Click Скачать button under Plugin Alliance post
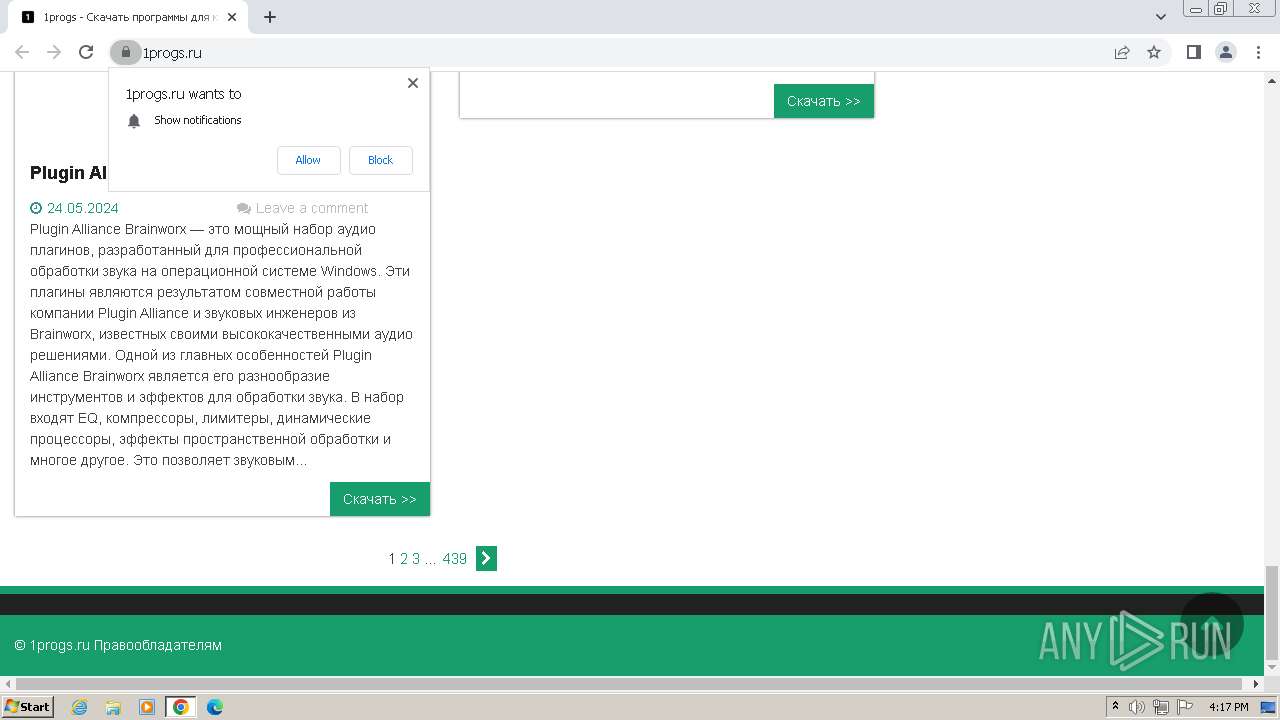Image resolution: width=1280 pixels, height=720 pixels. [x=380, y=499]
